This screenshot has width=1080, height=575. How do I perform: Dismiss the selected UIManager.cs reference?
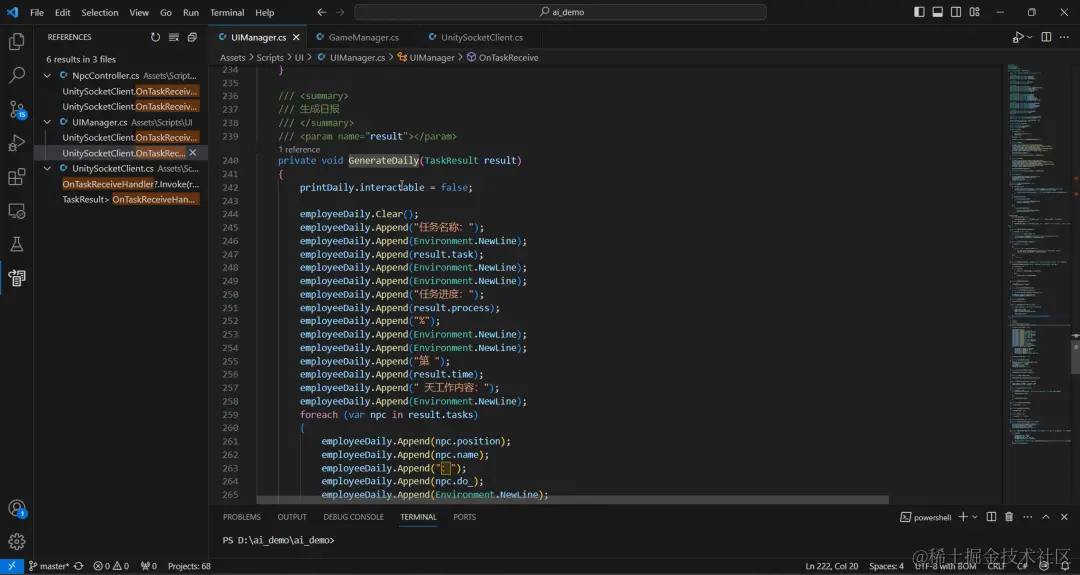pyautogui.click(x=193, y=153)
